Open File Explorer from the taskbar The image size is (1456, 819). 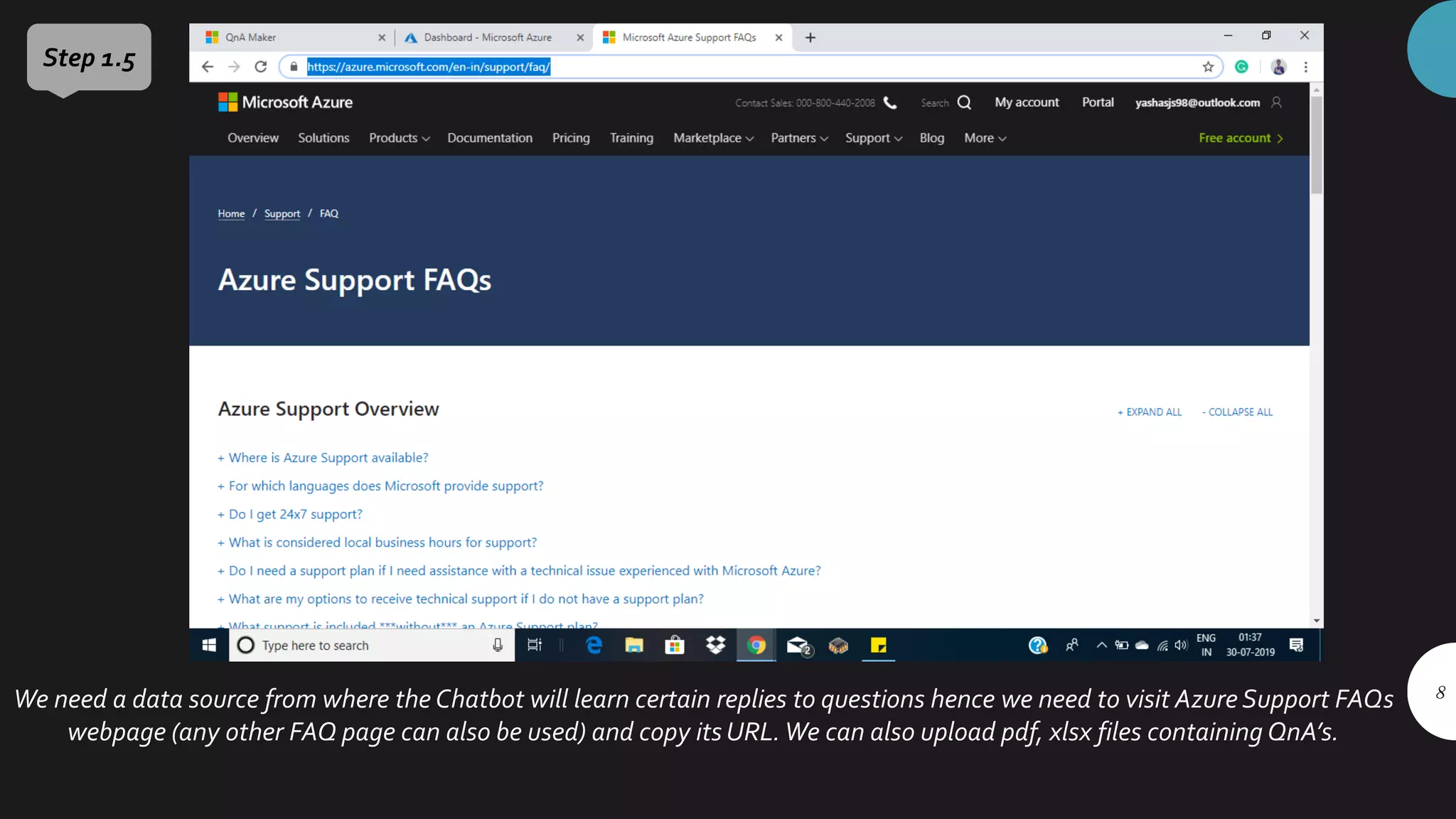(634, 645)
